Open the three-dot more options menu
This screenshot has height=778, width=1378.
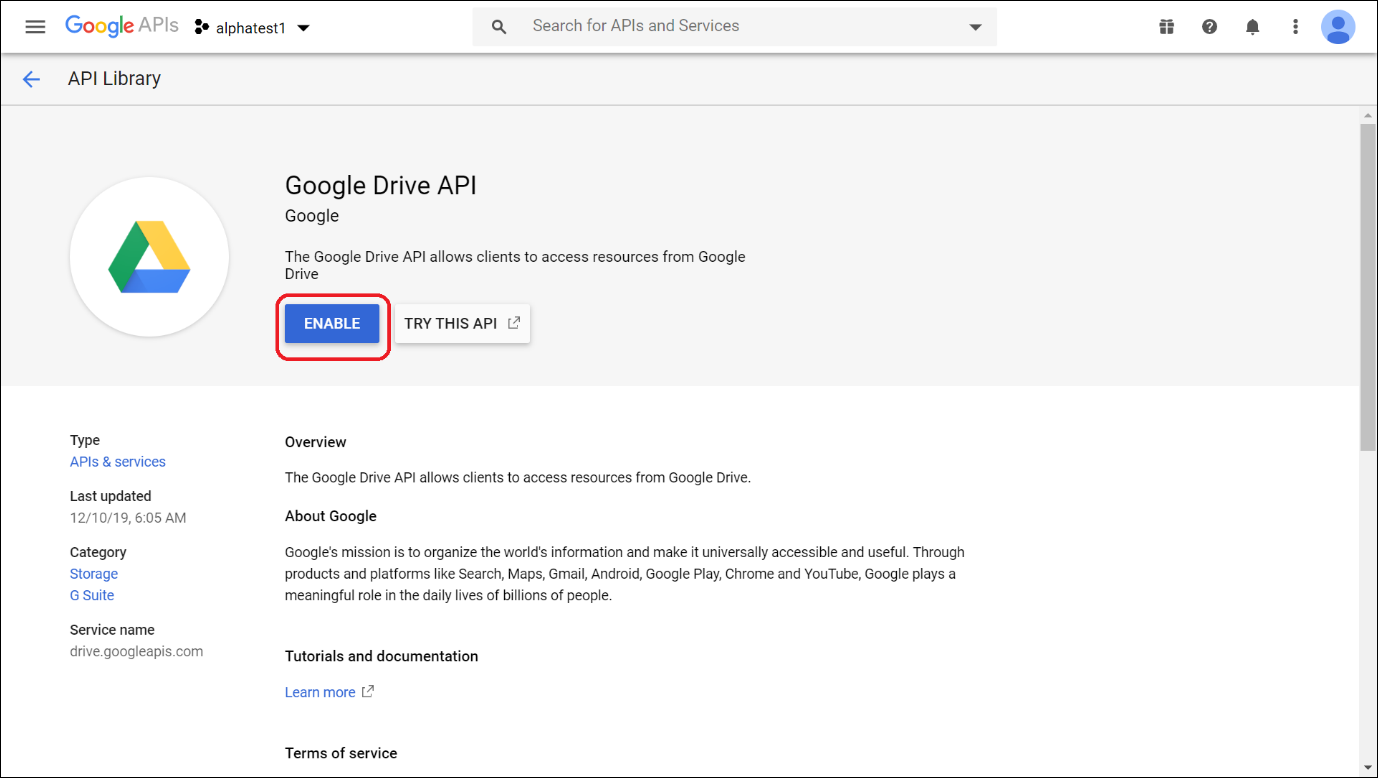pos(1295,27)
